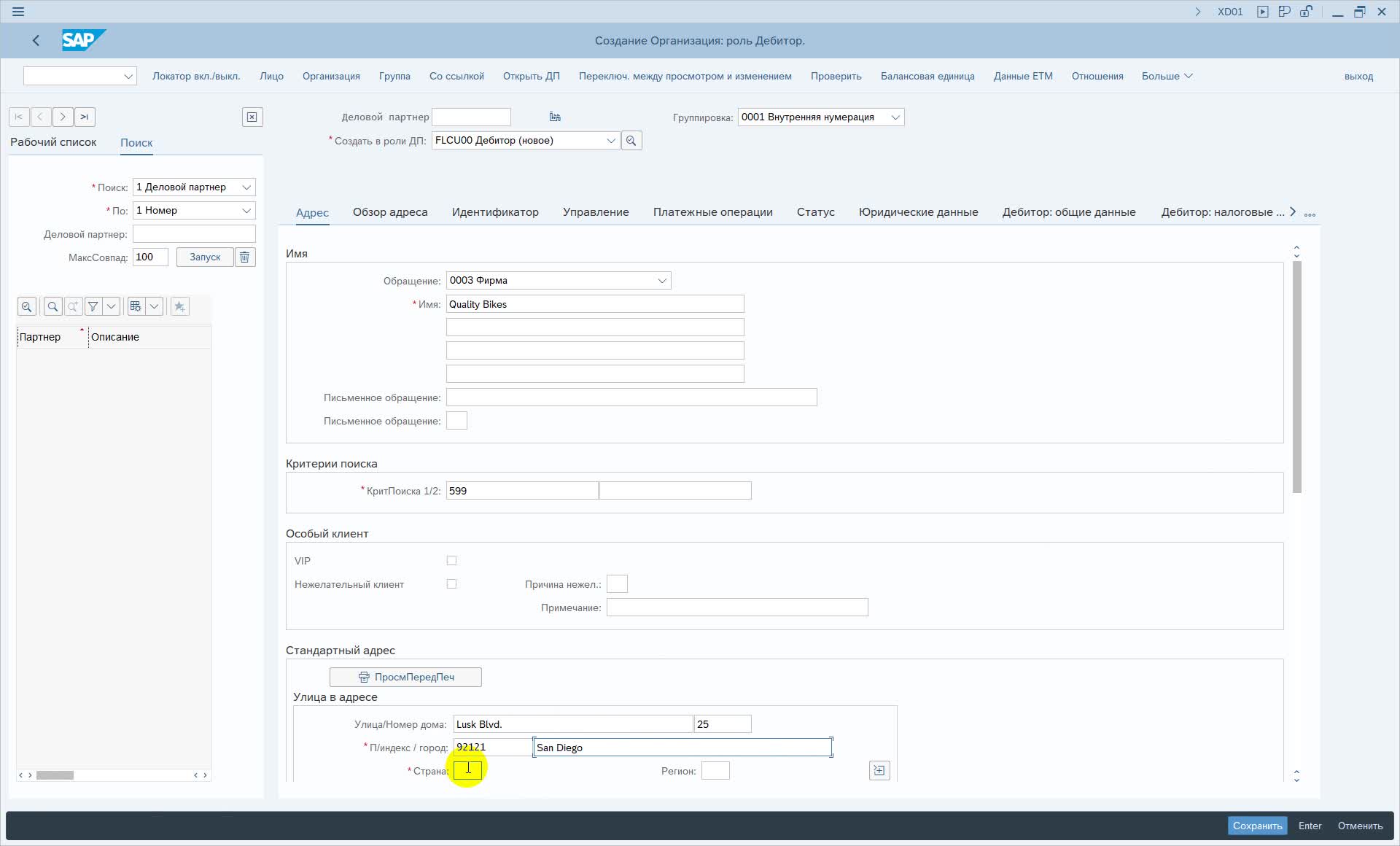This screenshot has width=1400, height=846.
Task: Expand more address fields icon
Action: point(879,771)
